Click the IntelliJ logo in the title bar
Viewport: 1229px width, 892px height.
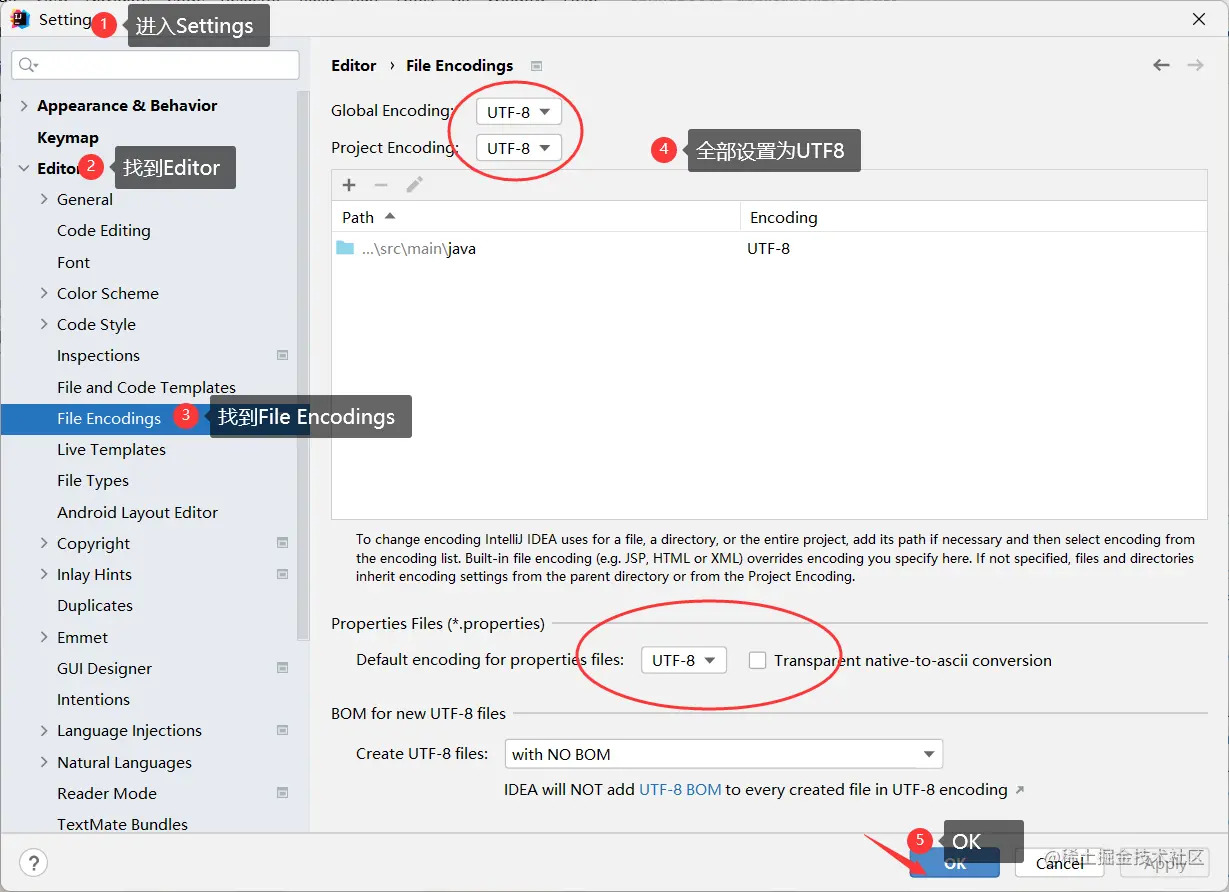[20, 19]
